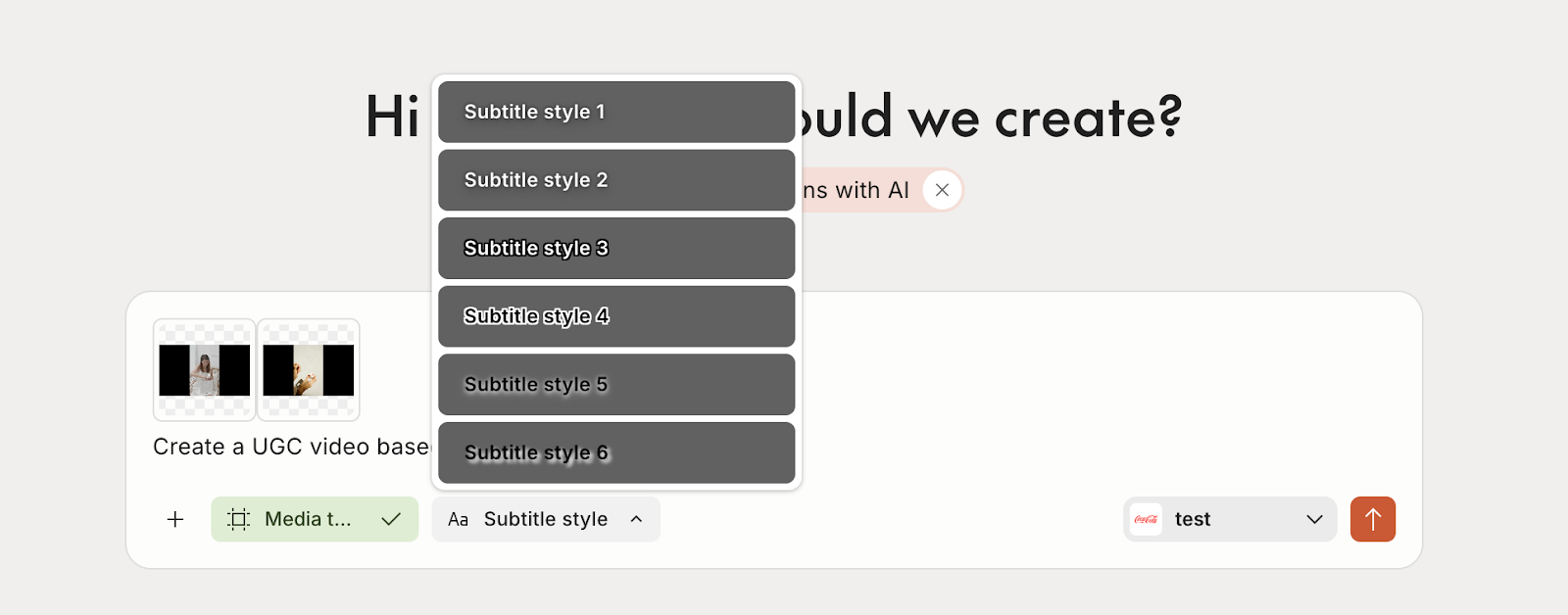Click the Subtitle style button label
This screenshot has width=1568, height=615.
[545, 519]
